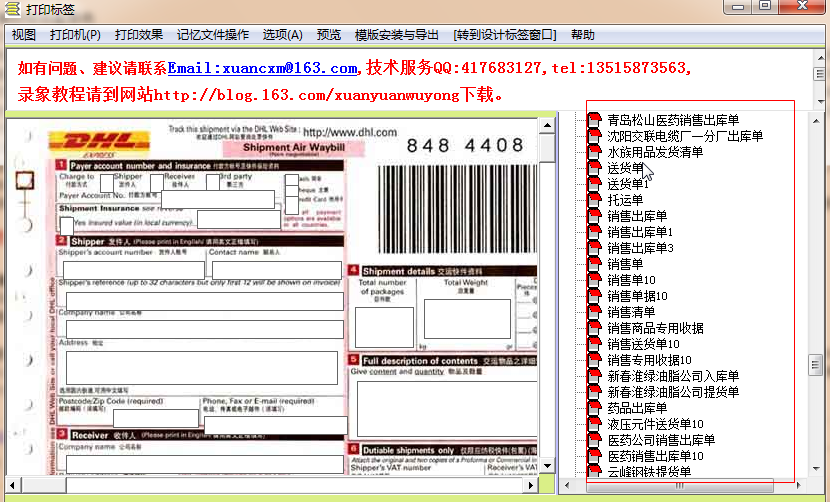Click the Payer Account No. field

pyautogui.click(x=218, y=200)
